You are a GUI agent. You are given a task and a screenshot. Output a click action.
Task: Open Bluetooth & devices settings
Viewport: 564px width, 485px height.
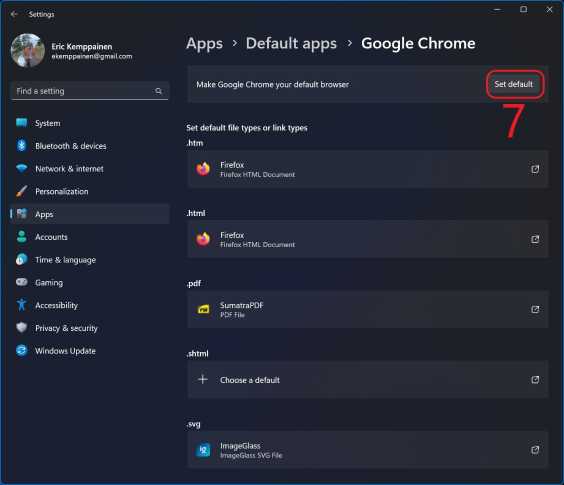90,146
